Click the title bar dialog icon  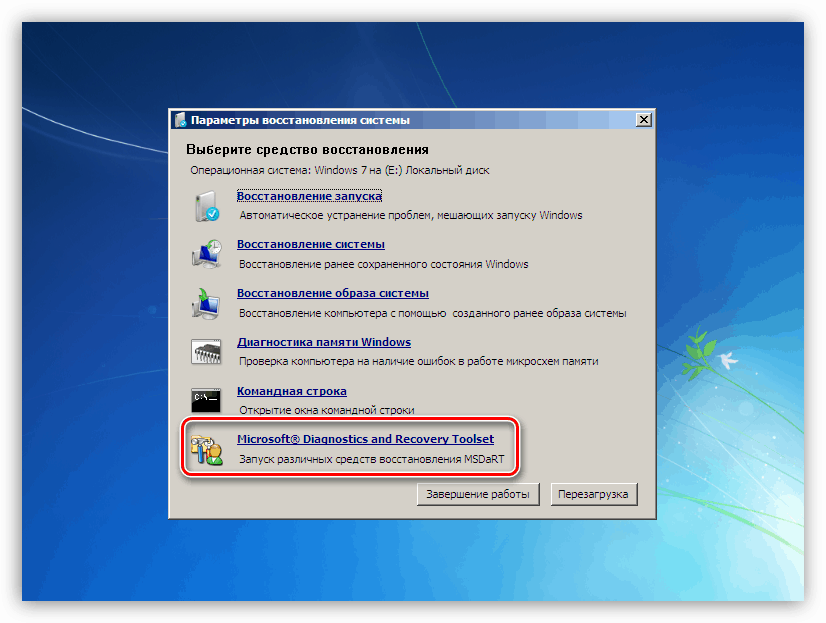click(181, 120)
